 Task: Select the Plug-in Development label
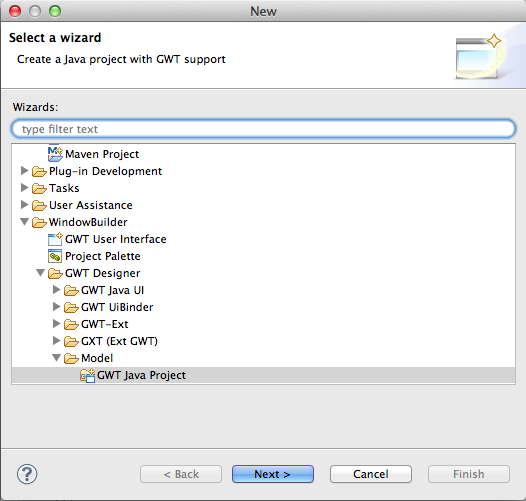(105, 171)
